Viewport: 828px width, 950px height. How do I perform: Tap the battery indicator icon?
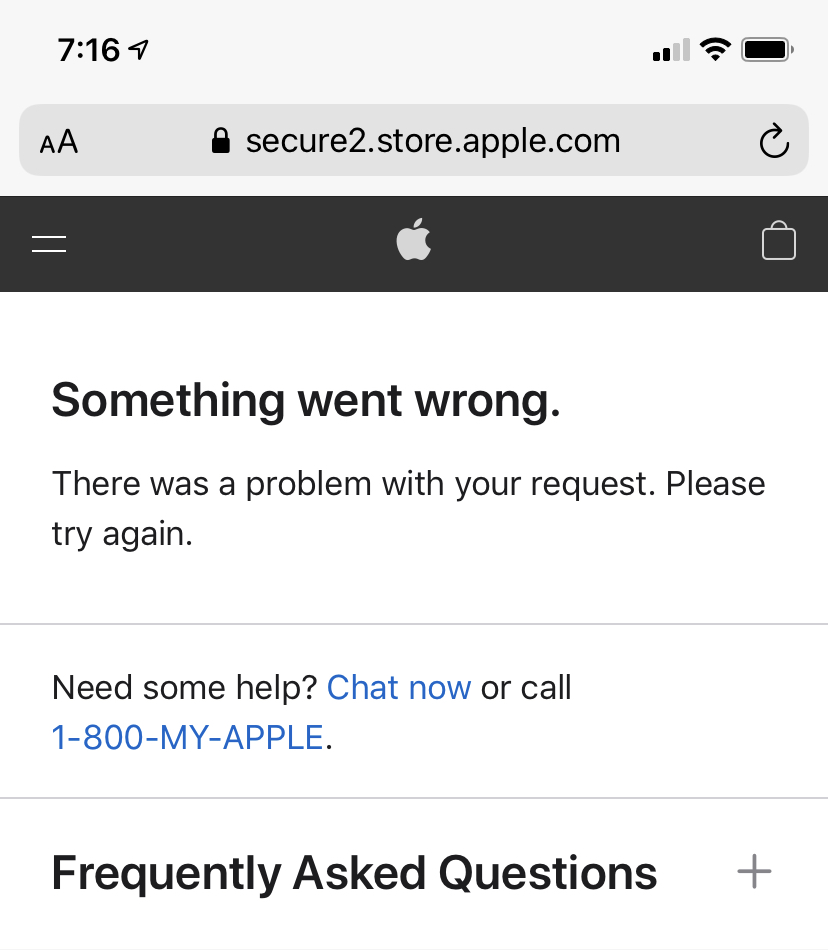tap(767, 48)
